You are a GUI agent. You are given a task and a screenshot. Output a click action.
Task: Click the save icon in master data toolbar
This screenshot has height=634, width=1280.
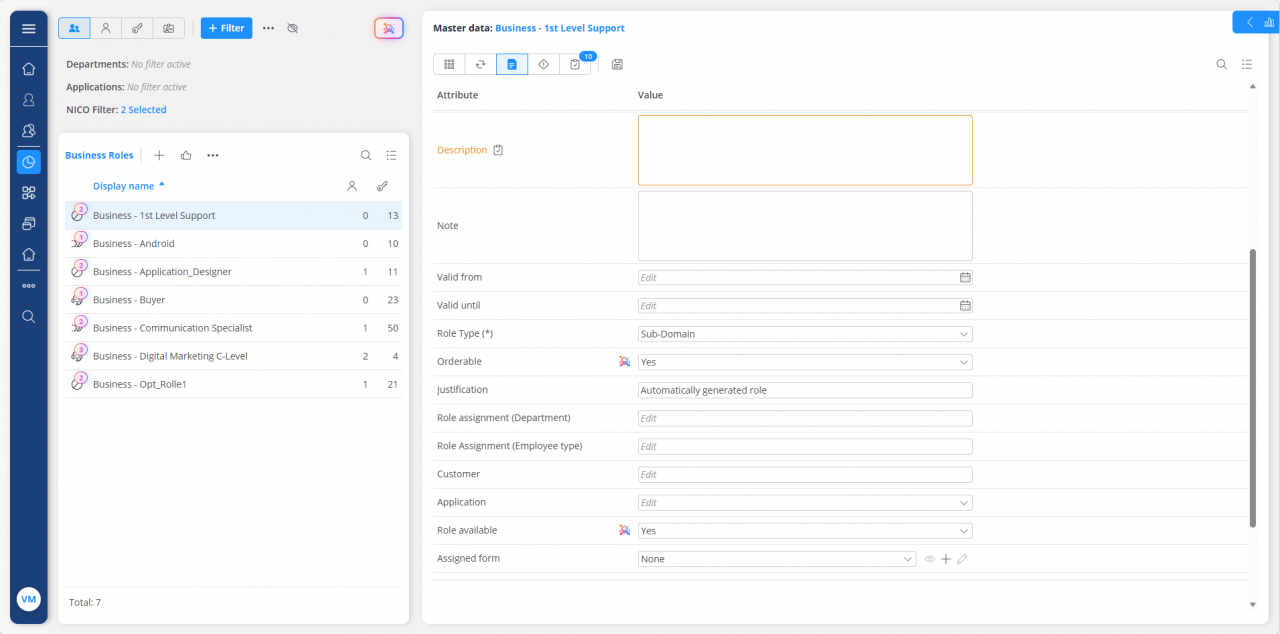point(617,64)
